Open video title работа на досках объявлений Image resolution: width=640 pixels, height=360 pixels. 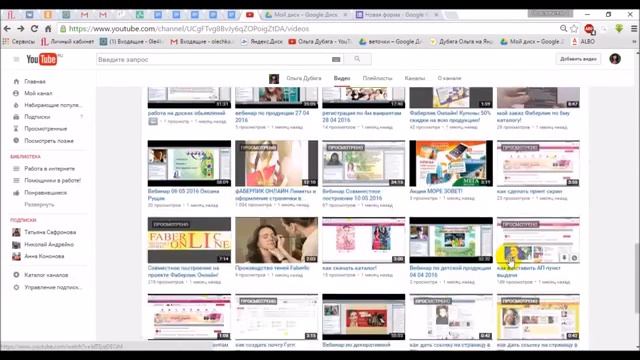tap(187, 113)
